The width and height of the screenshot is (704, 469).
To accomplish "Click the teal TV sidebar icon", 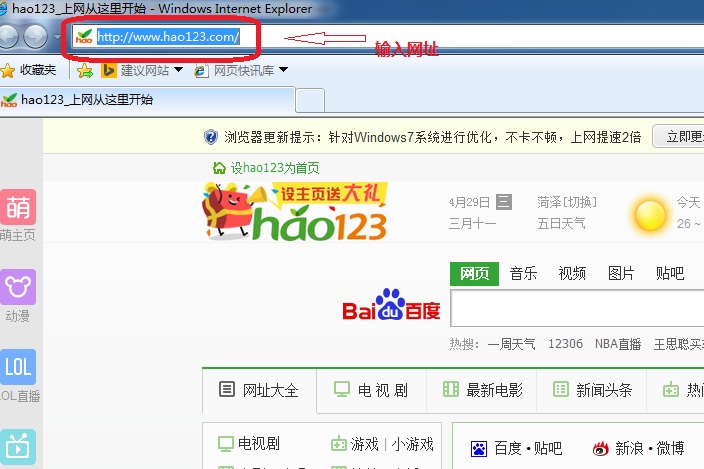I will tap(18, 447).
